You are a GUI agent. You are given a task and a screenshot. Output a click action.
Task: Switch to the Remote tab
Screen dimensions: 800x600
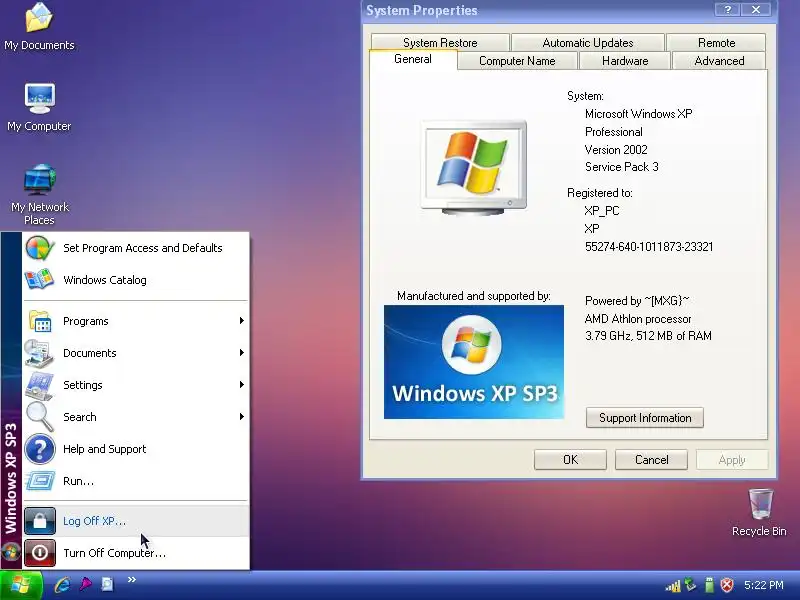pyautogui.click(x=716, y=43)
